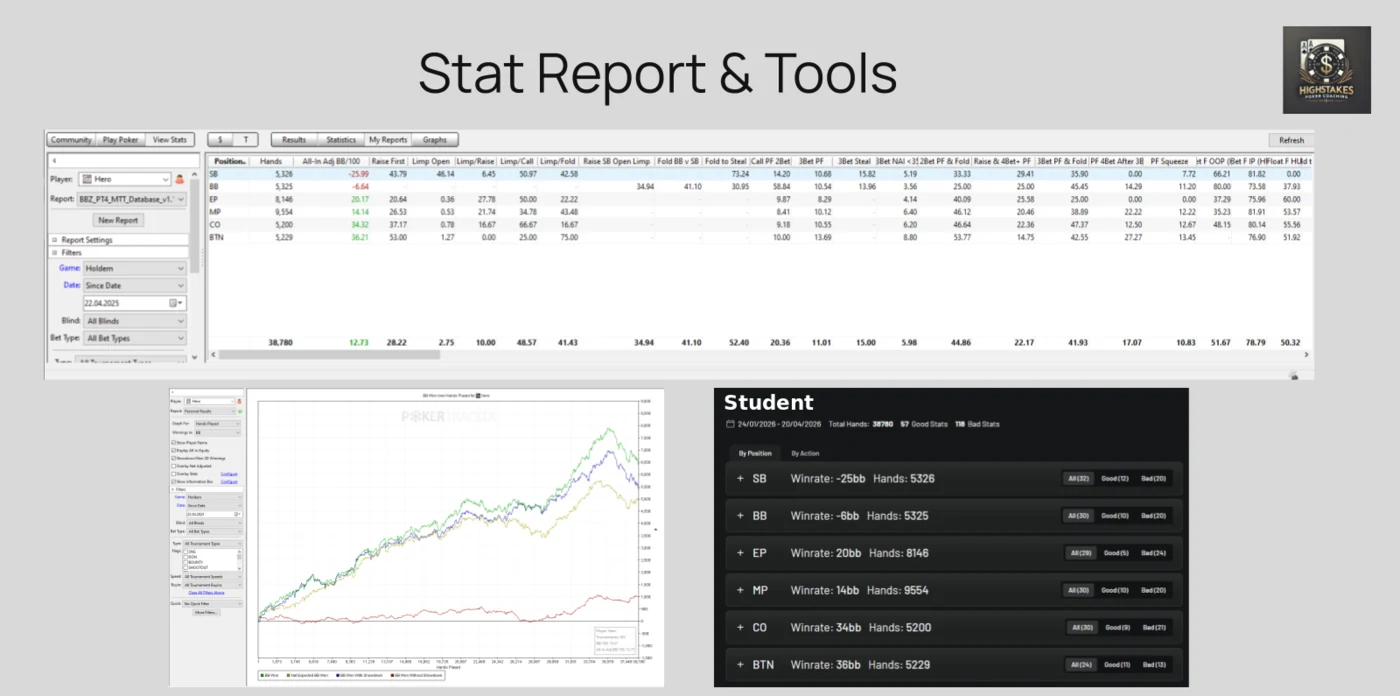Open the Blind All Blinds dropdown

click(136, 321)
